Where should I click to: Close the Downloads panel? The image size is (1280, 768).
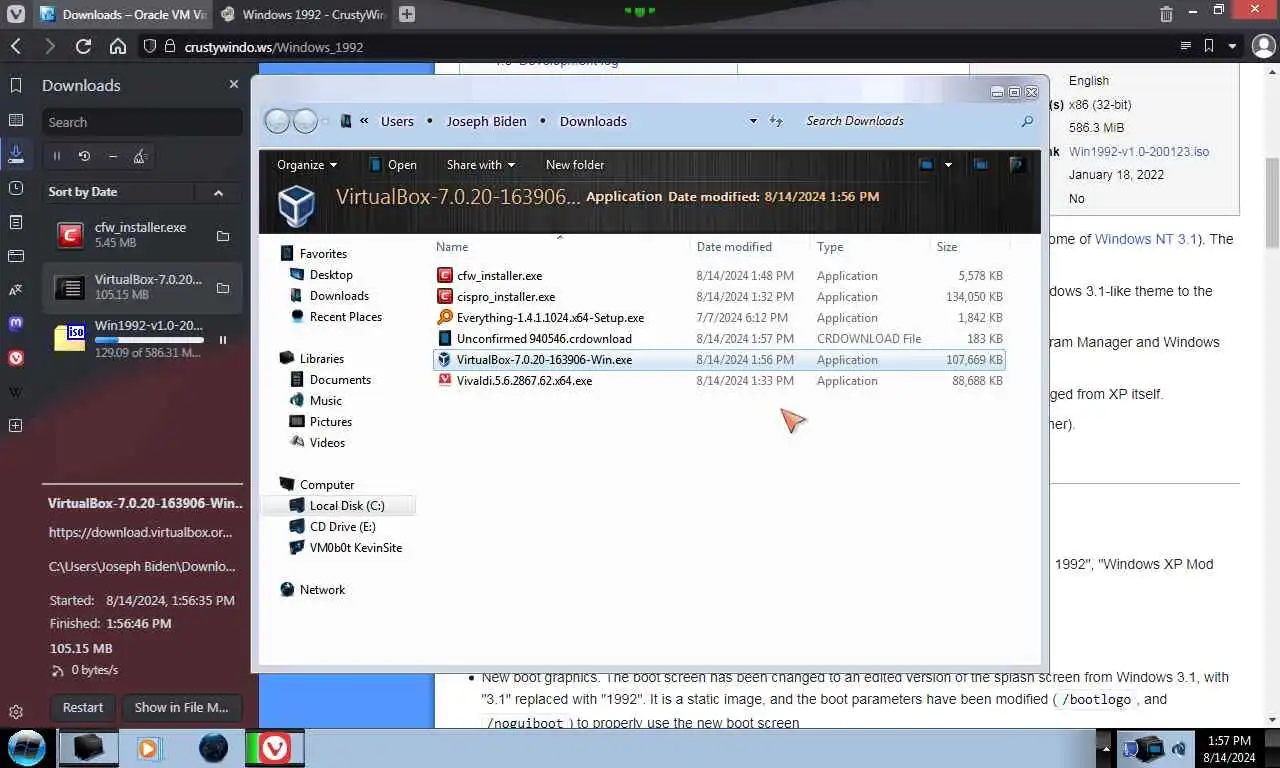click(234, 85)
